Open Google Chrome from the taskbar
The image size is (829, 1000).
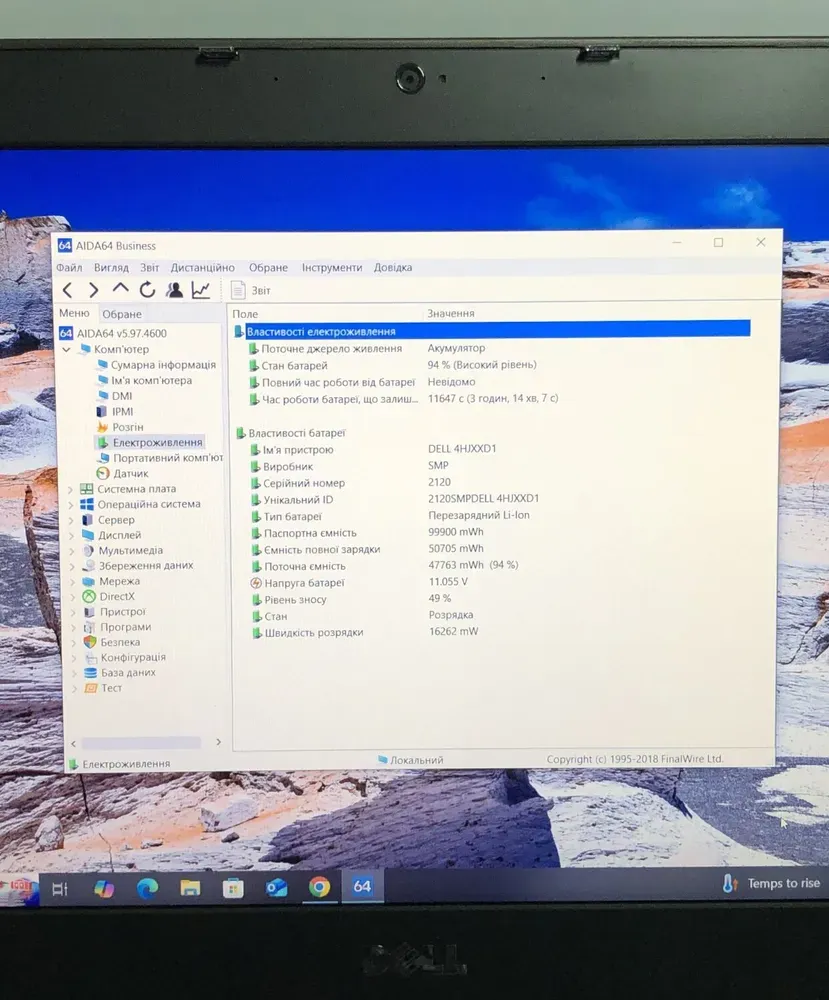point(319,887)
